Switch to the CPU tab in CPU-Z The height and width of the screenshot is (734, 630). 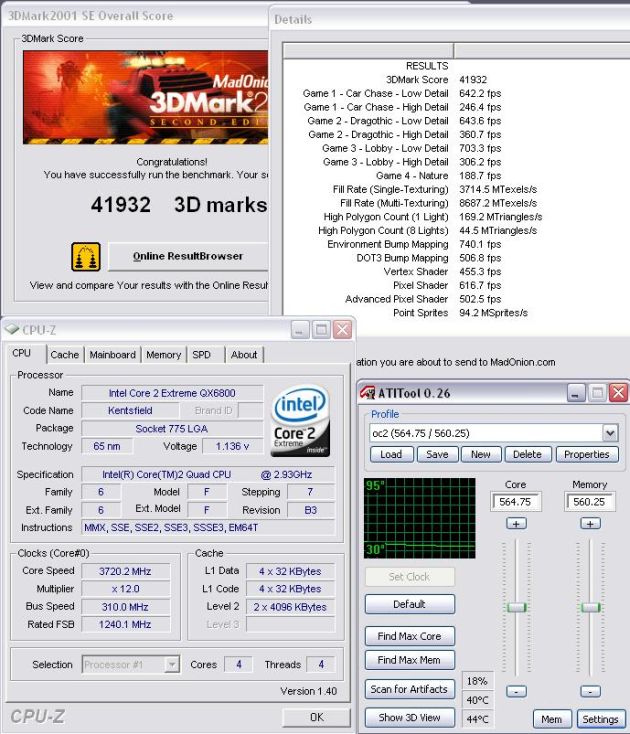point(22,353)
